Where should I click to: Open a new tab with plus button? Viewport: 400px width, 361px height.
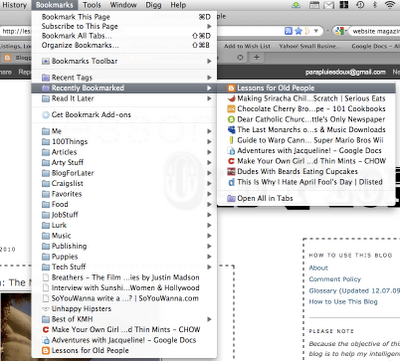click(x=257, y=57)
